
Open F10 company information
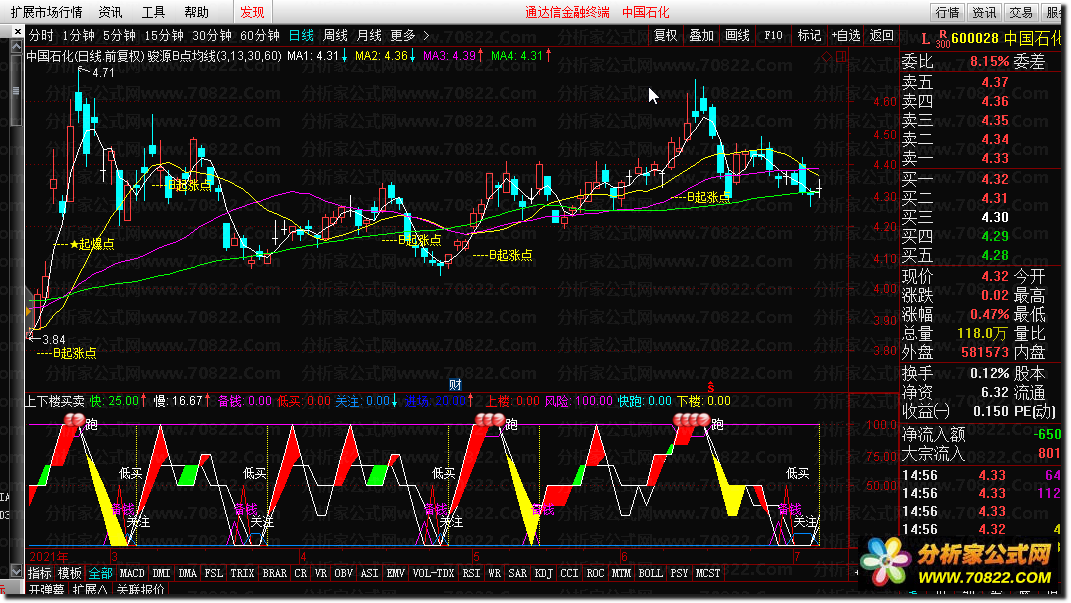(x=773, y=36)
